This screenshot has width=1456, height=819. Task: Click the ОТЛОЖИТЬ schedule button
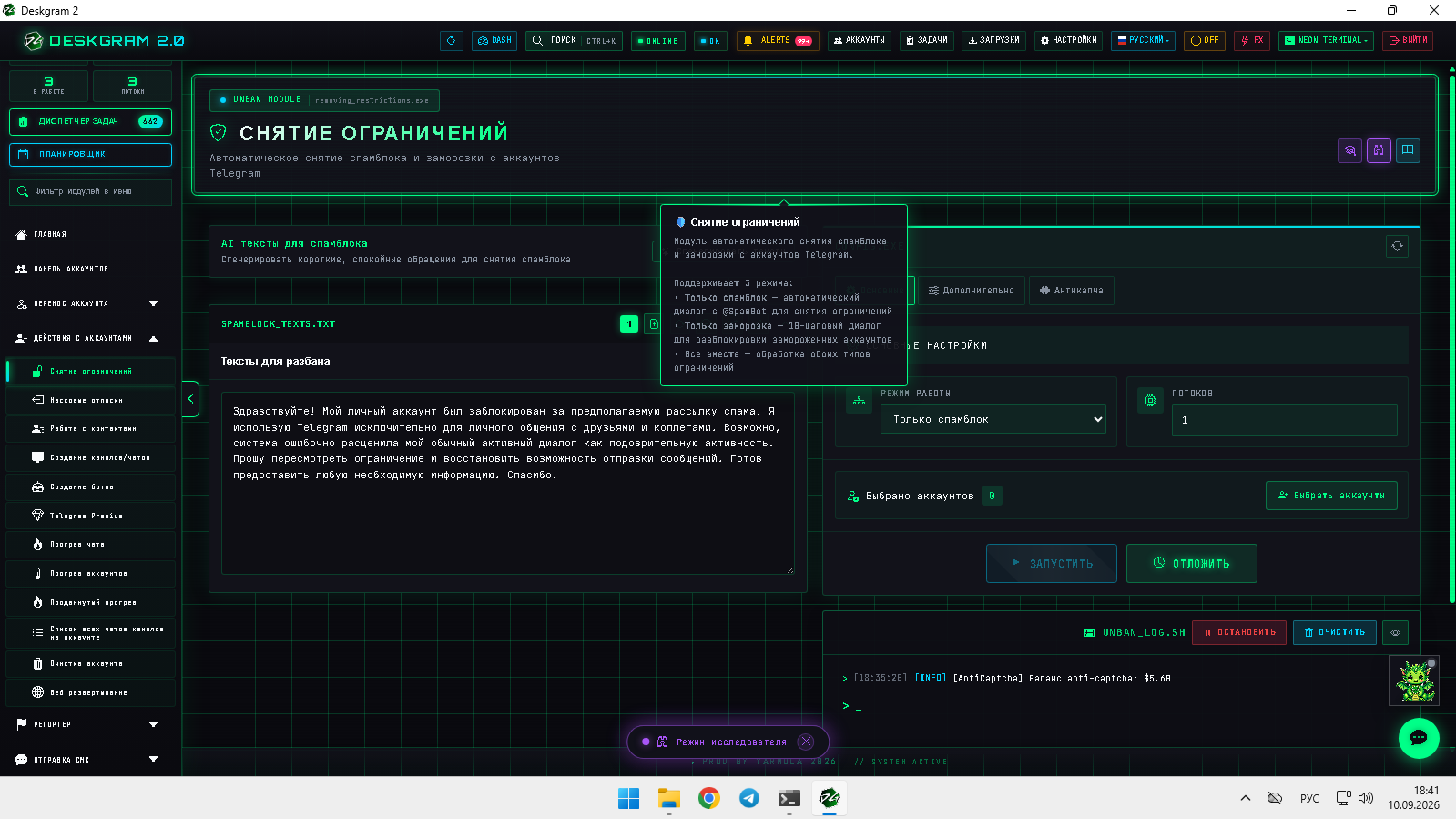pos(1192,564)
